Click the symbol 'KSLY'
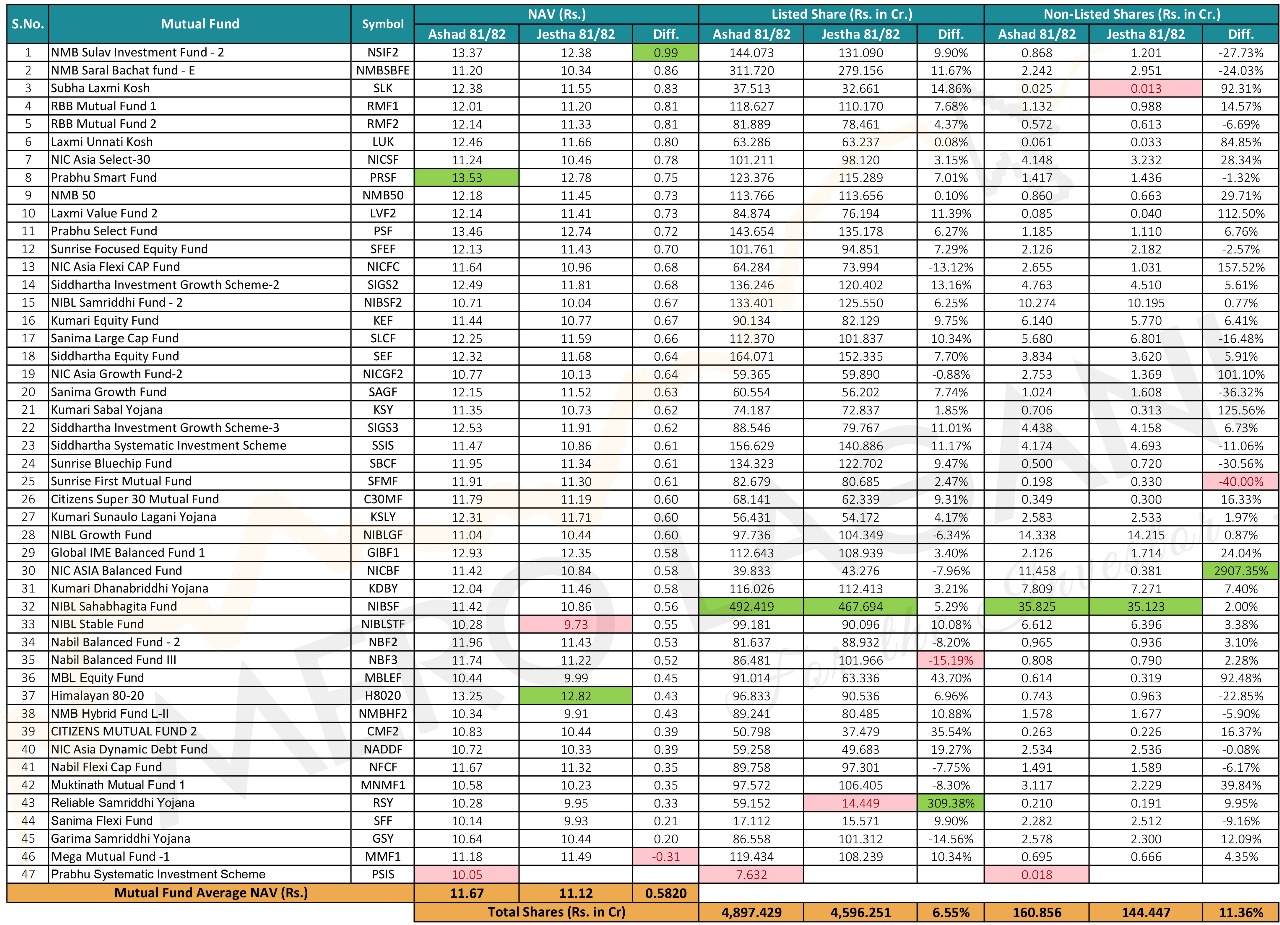The width and height of the screenshot is (1280, 925). click(383, 517)
